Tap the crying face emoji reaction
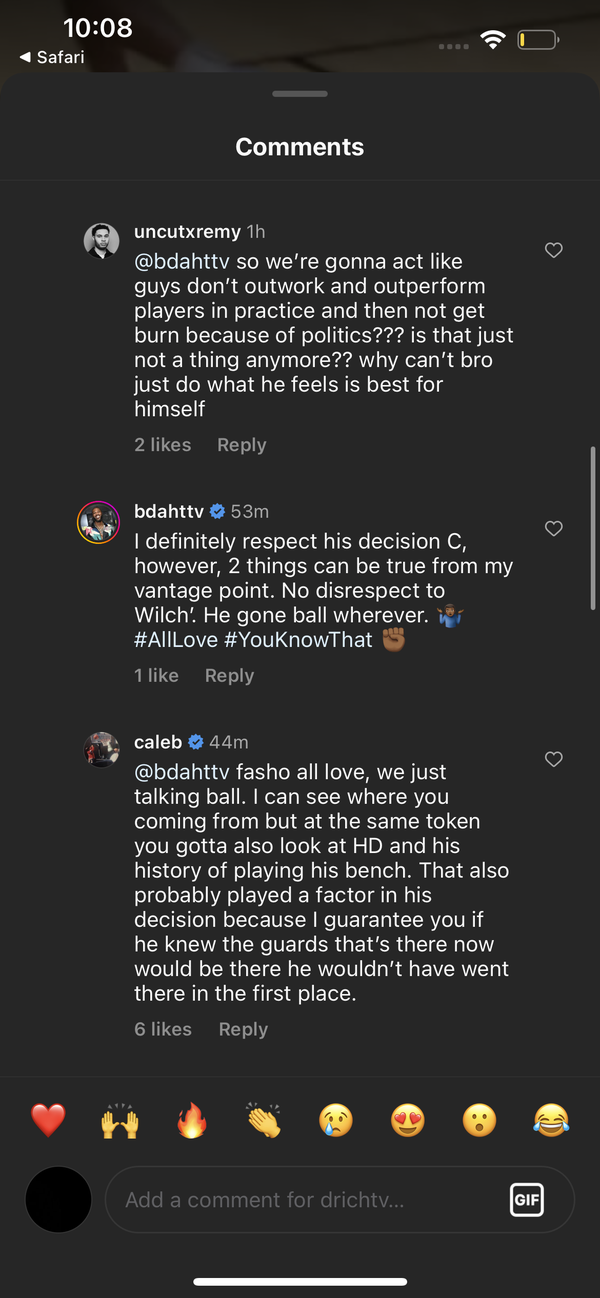Image resolution: width=600 pixels, height=1298 pixels. click(x=336, y=1120)
